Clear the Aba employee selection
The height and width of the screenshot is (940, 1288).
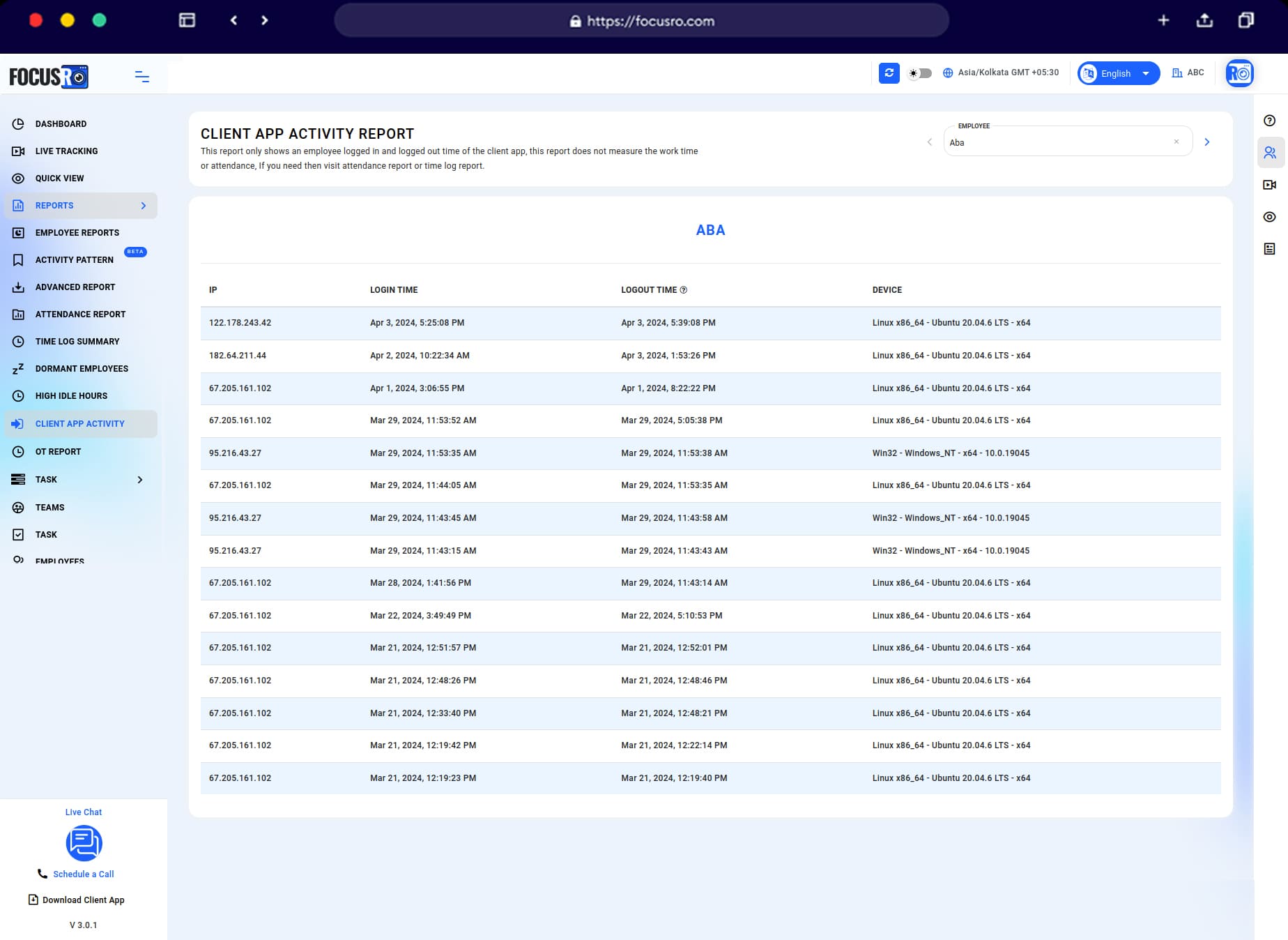(1176, 142)
